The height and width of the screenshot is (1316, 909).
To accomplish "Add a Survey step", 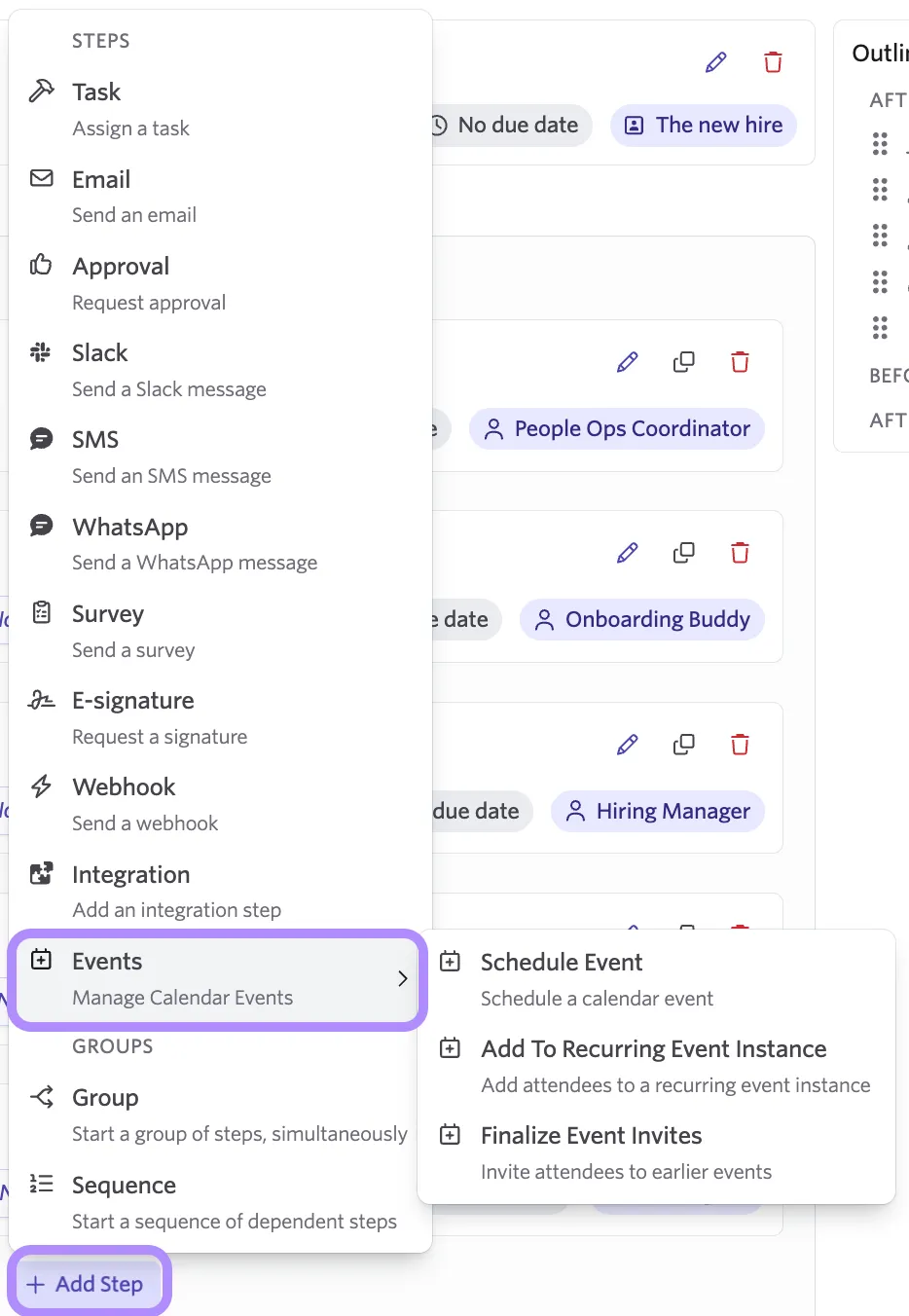I will coord(220,631).
